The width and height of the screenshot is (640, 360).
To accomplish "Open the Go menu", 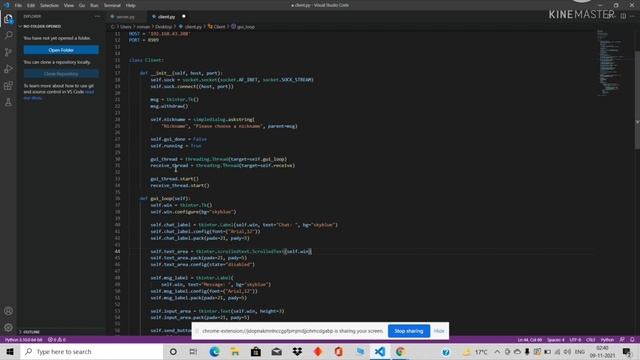I will pos(82,5).
